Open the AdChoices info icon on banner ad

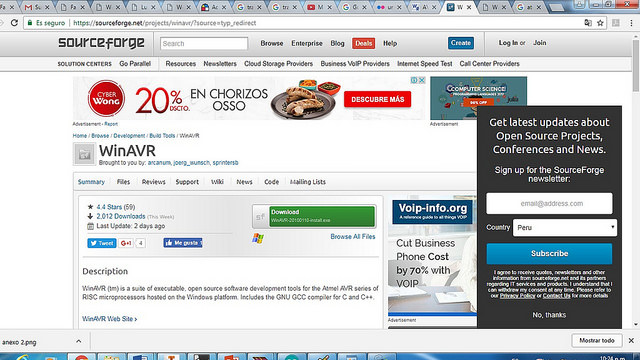(x=414, y=80)
